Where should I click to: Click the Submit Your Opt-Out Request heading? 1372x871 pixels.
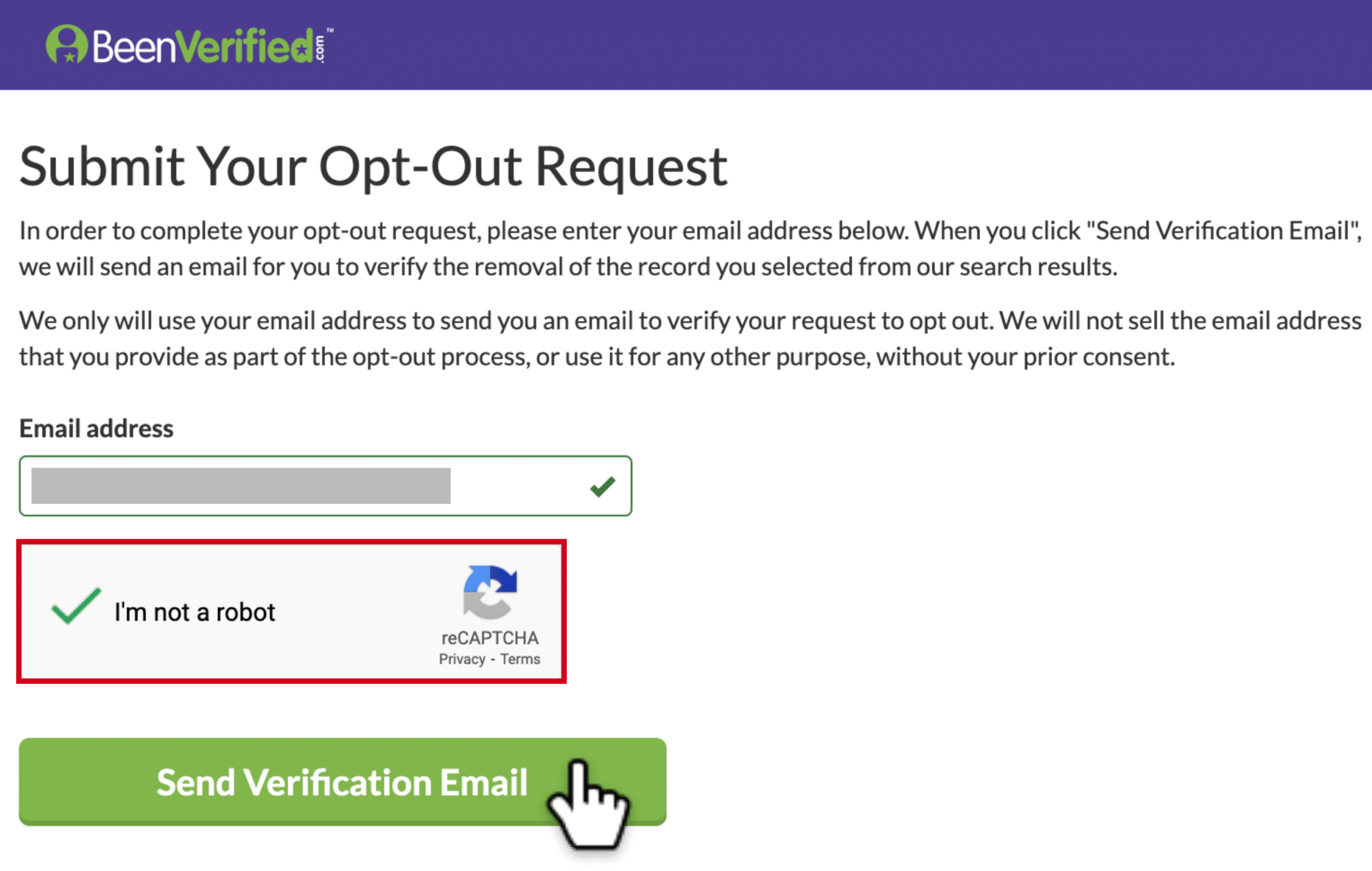tap(373, 167)
